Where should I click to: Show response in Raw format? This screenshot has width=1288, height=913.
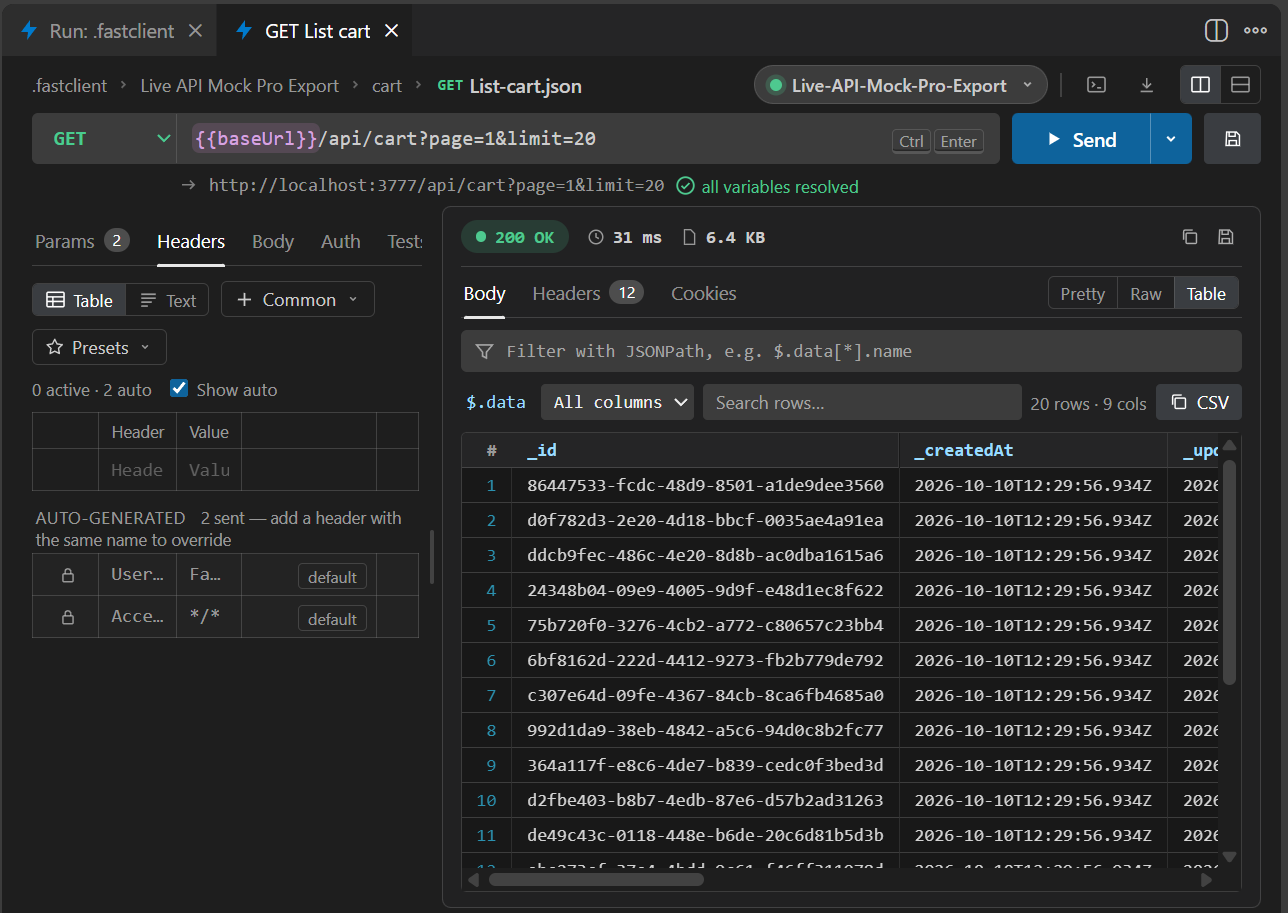[1146, 293]
